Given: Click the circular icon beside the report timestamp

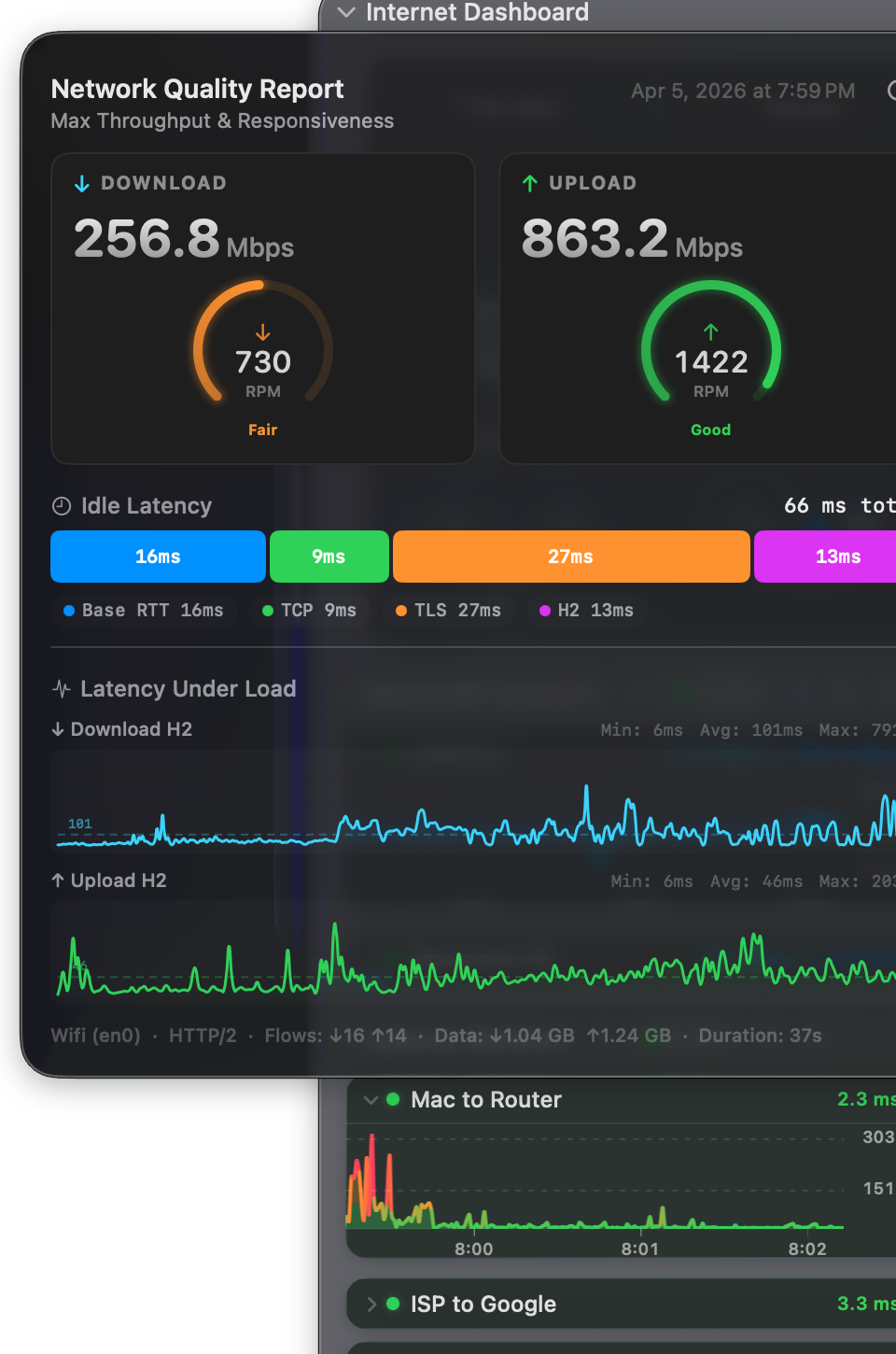Looking at the screenshot, I should [890, 92].
